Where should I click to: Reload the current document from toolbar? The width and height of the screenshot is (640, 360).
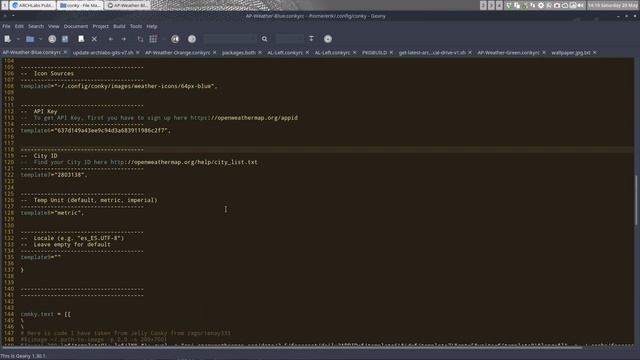tap(81, 39)
